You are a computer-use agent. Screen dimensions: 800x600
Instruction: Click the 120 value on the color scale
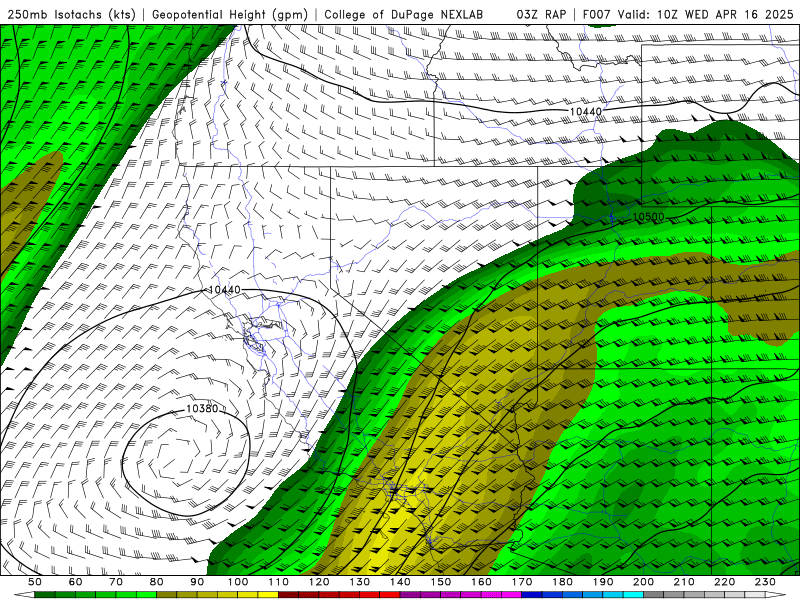(x=319, y=582)
